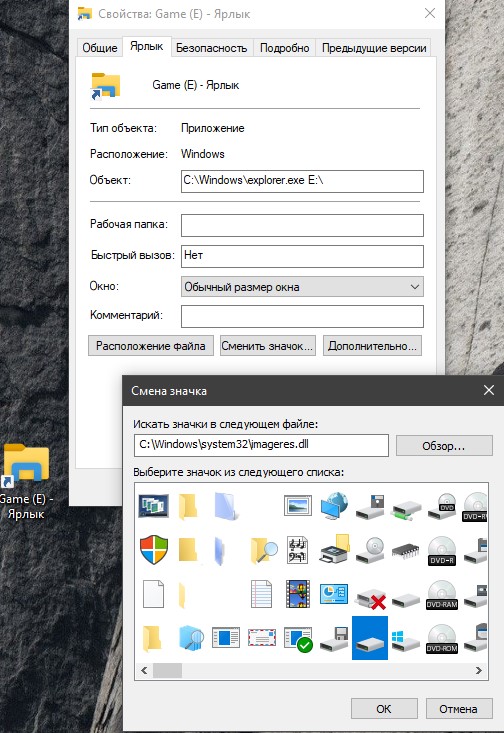
Task: Go to the Предыдущие версии tab
Action: click(374, 48)
